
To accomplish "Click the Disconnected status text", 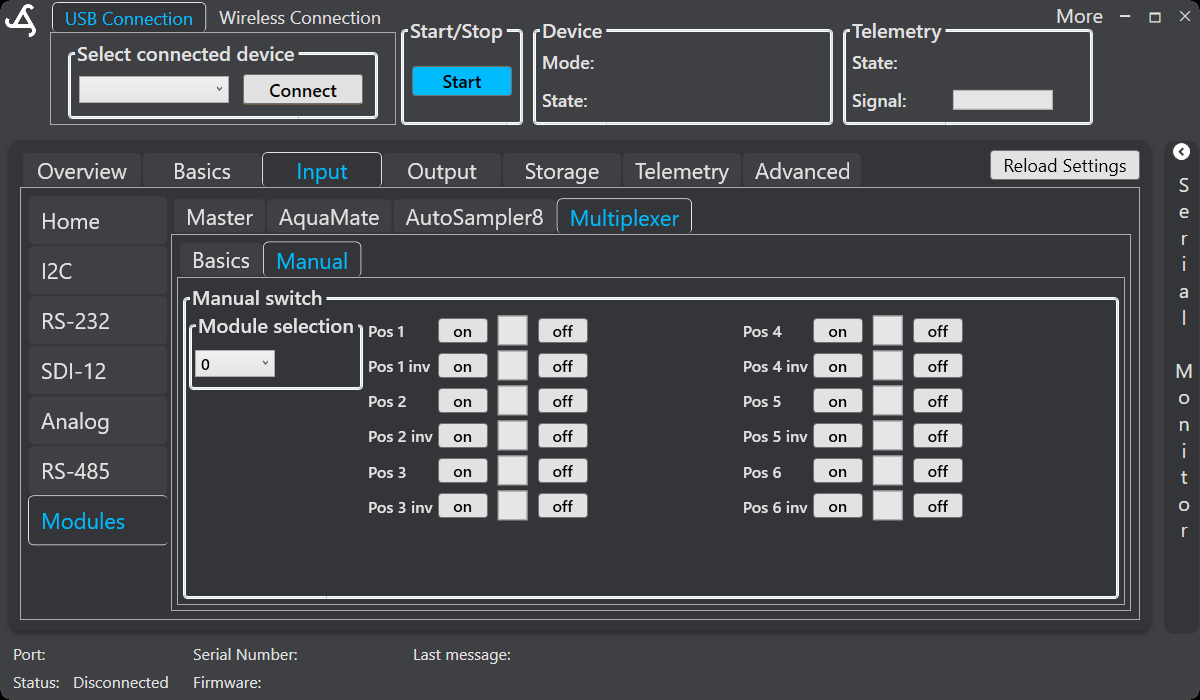I will tap(121, 682).
